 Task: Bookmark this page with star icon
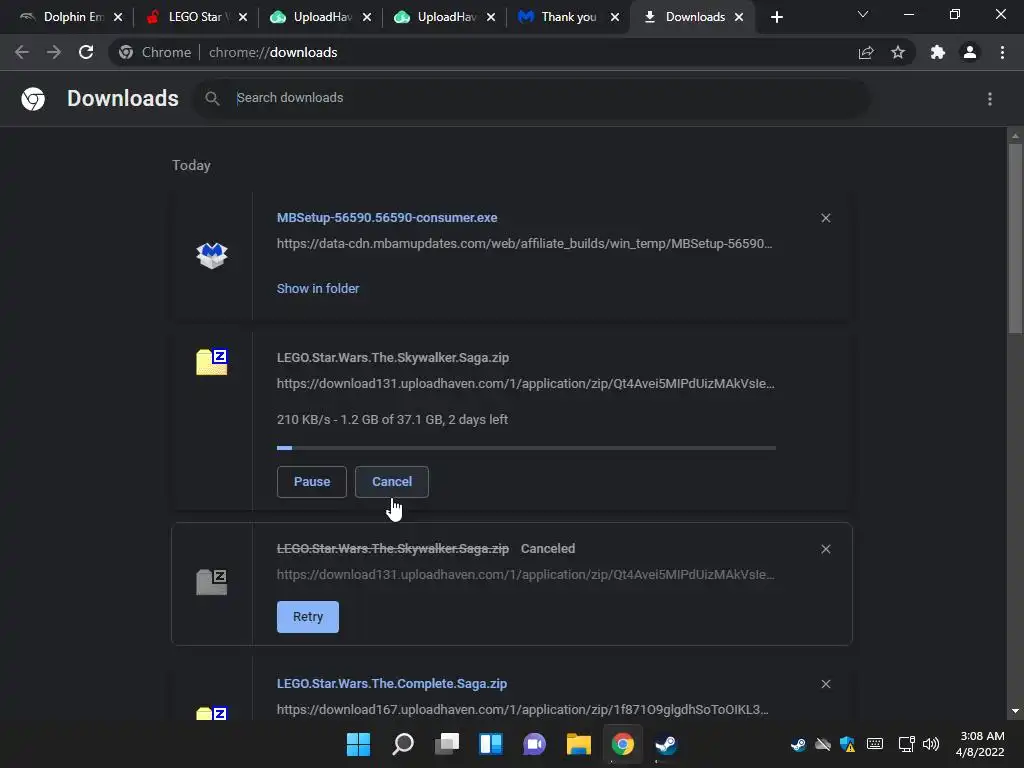pyautogui.click(x=898, y=52)
